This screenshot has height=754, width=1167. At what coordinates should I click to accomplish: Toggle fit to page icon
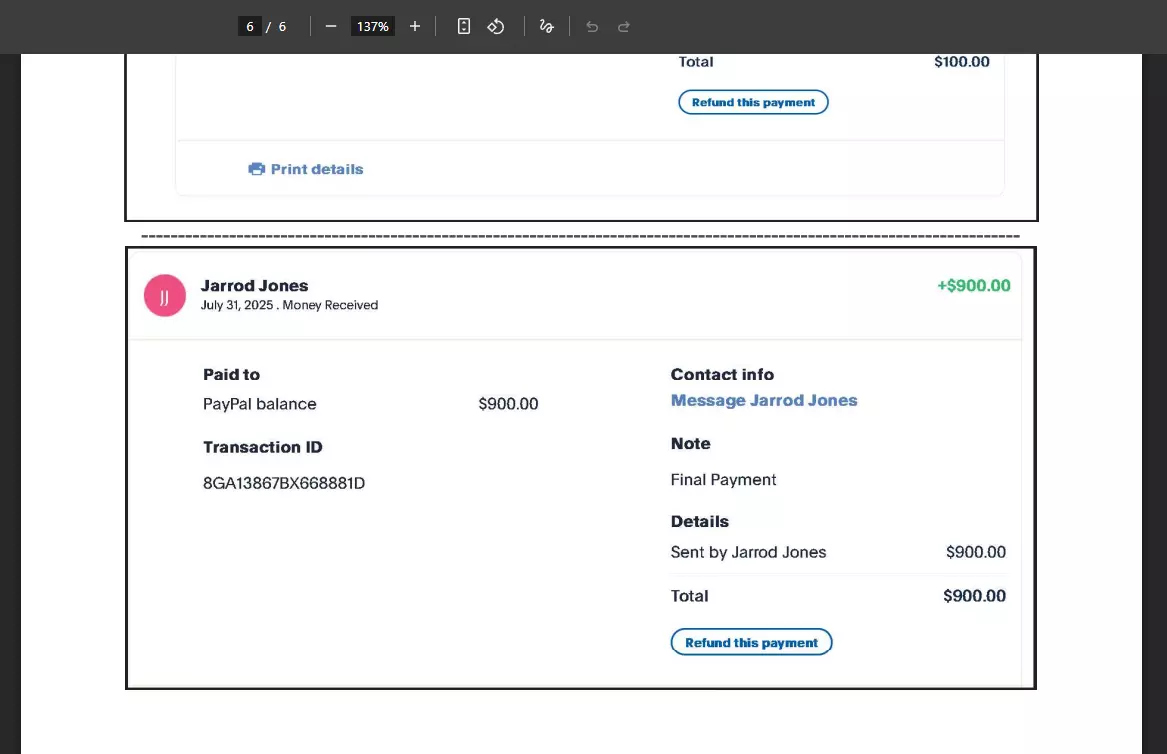[x=464, y=26]
